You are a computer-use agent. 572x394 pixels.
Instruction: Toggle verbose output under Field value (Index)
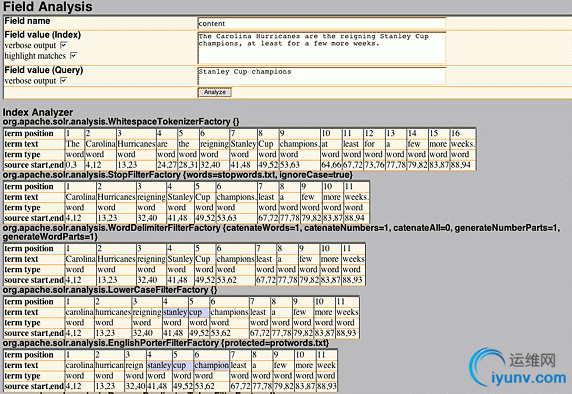63,45
